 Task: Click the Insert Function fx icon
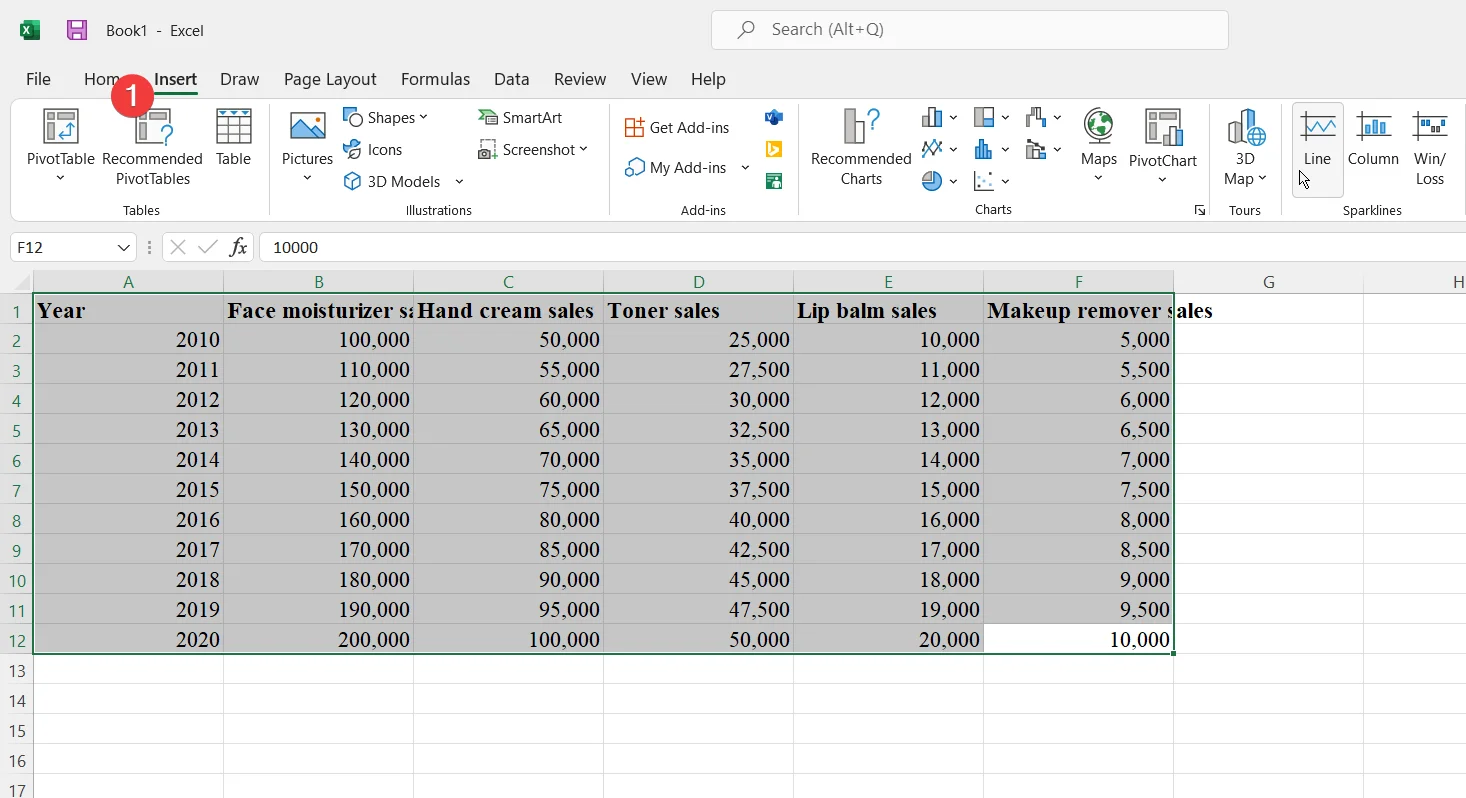pyautogui.click(x=238, y=247)
